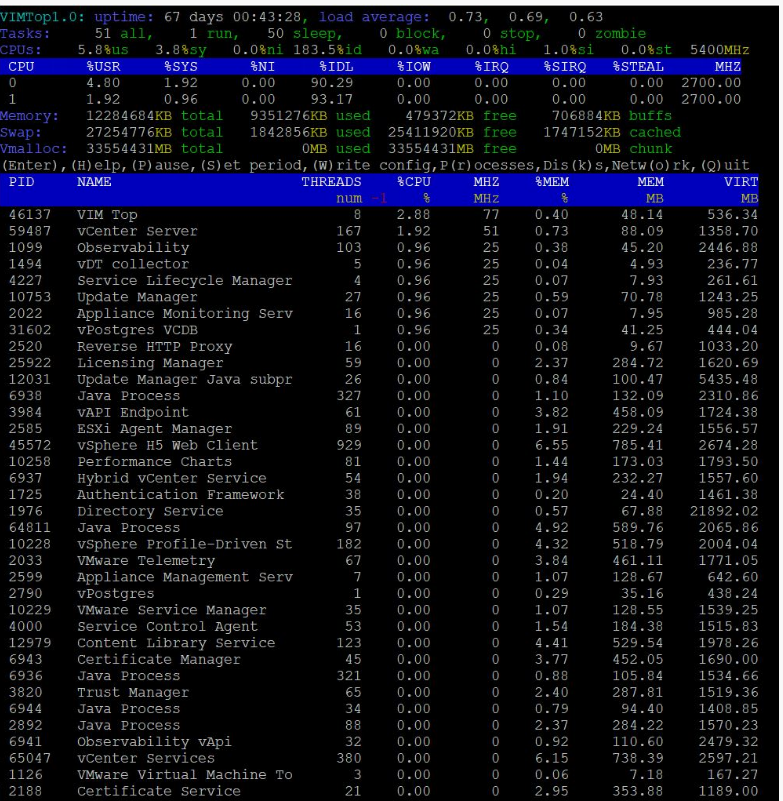Image resolution: width=783 pixels, height=801 pixels.
Task: Select the Update Manager process name
Action: tap(137, 297)
